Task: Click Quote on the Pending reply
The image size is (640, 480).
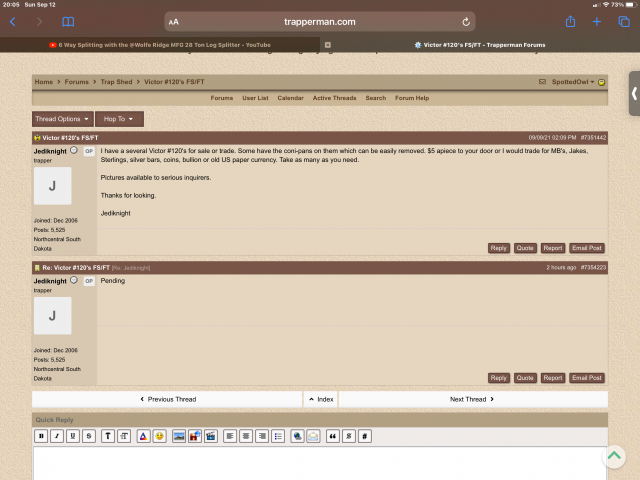Action: tap(525, 378)
